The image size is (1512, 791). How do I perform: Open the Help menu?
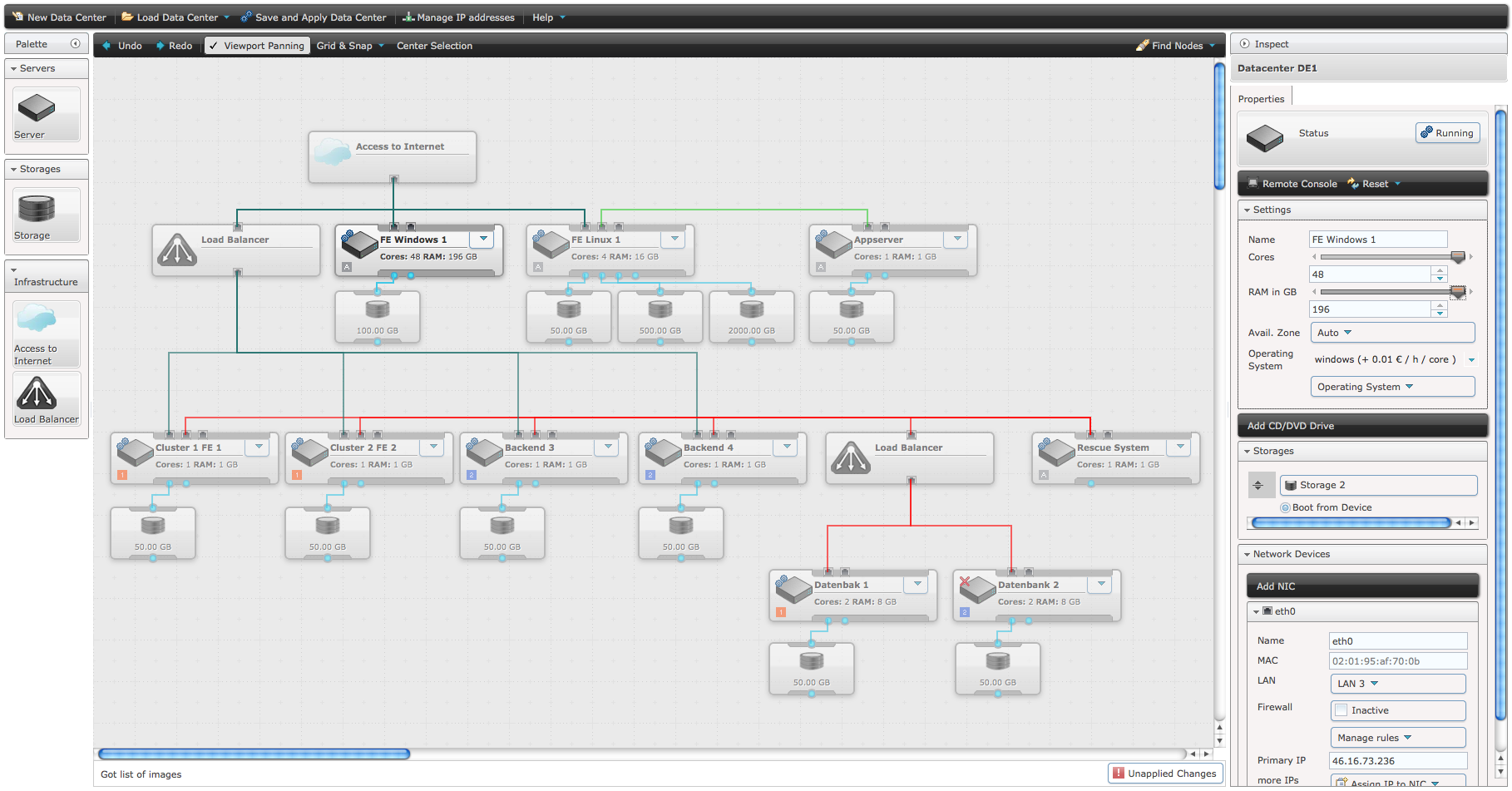[x=543, y=17]
